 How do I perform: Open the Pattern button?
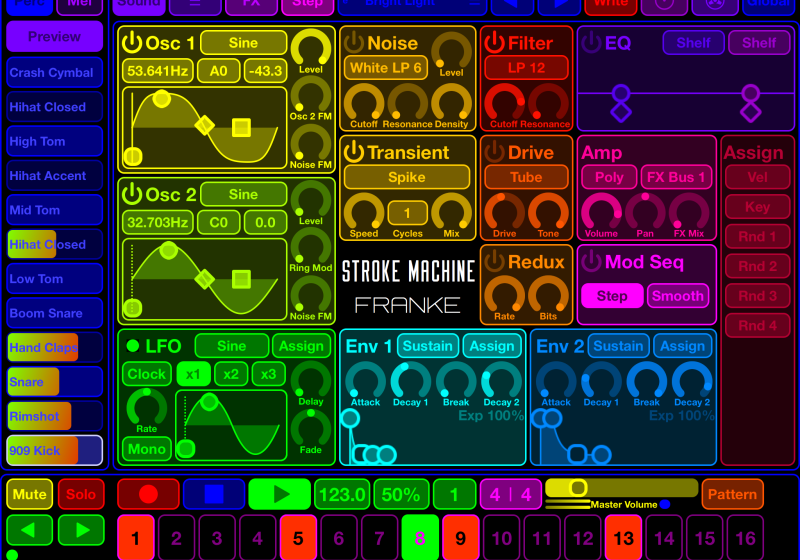pos(732,494)
